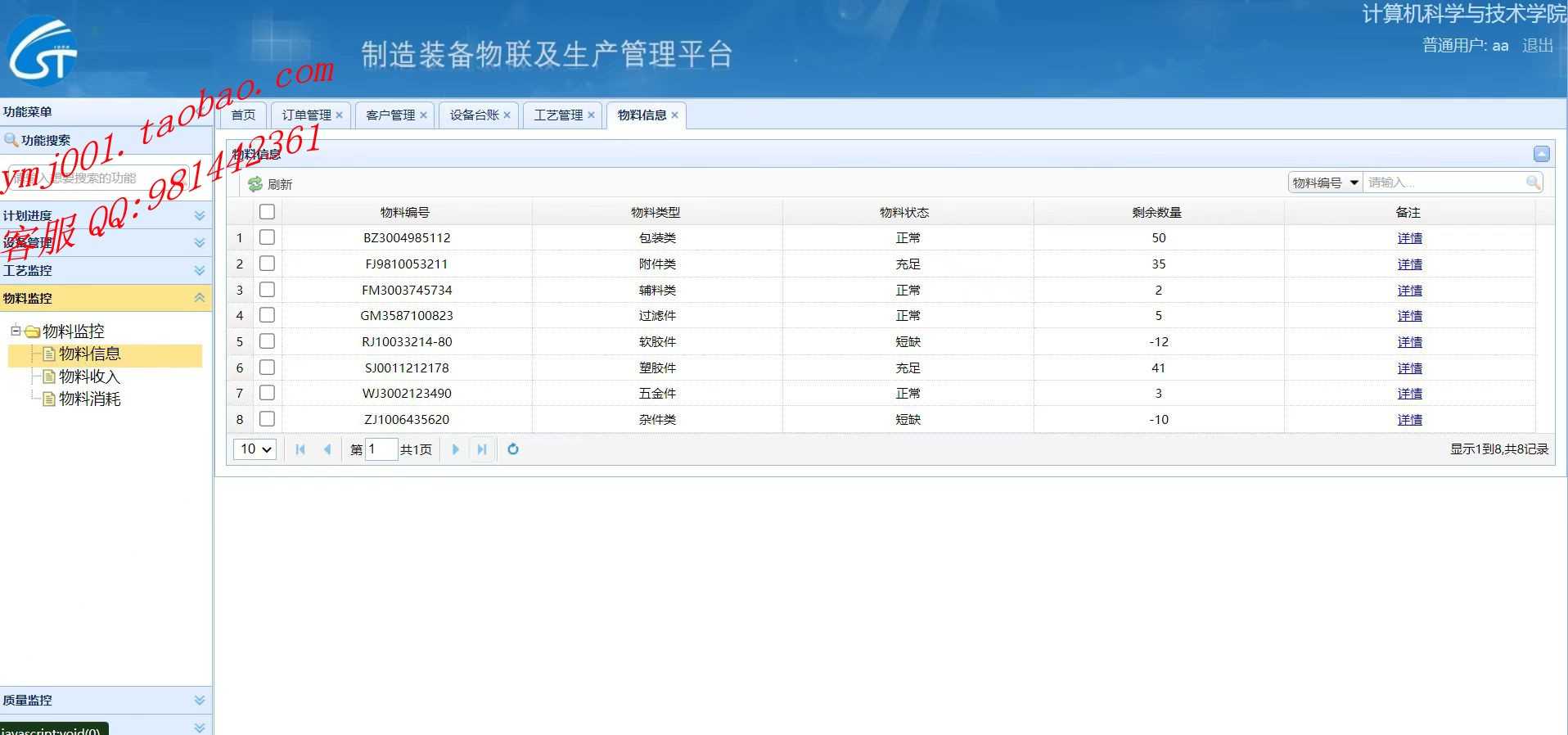Viewport: 1568px width, 735px height.
Task: Open 详情 link for FM3003745734
Action: (x=1409, y=291)
